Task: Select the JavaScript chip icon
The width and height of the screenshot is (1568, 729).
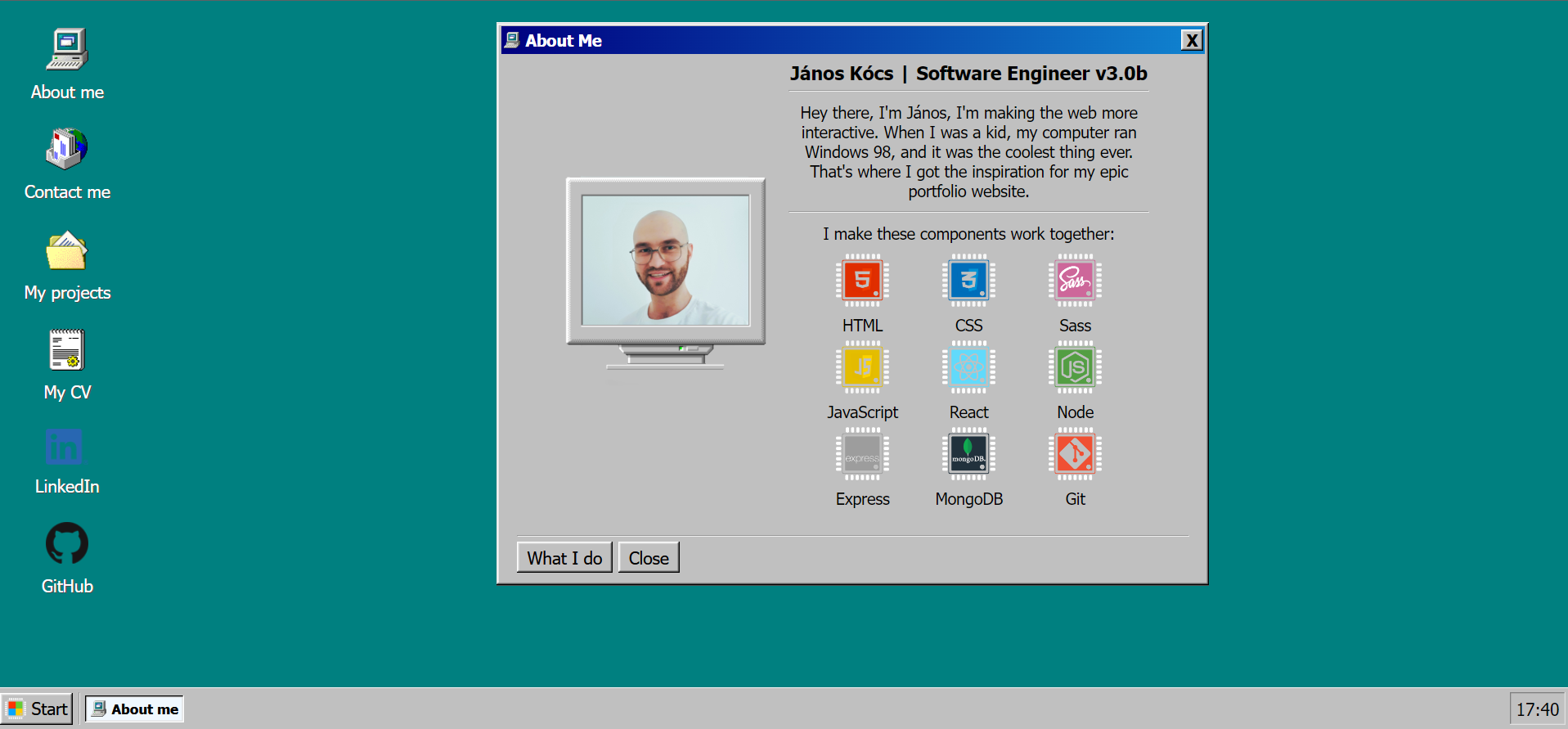Action: click(862, 367)
